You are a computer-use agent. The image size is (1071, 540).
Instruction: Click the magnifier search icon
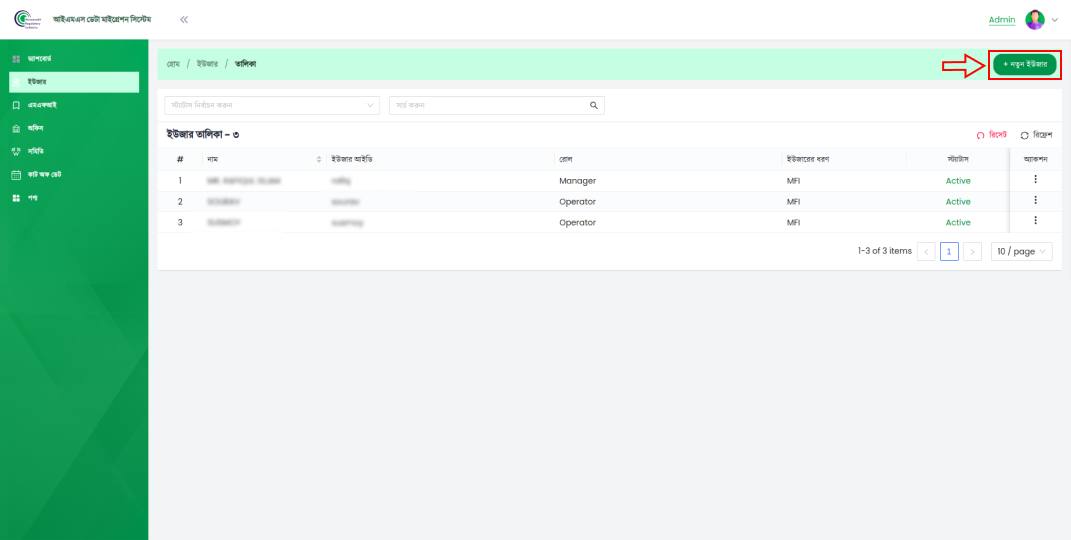pyautogui.click(x=594, y=105)
